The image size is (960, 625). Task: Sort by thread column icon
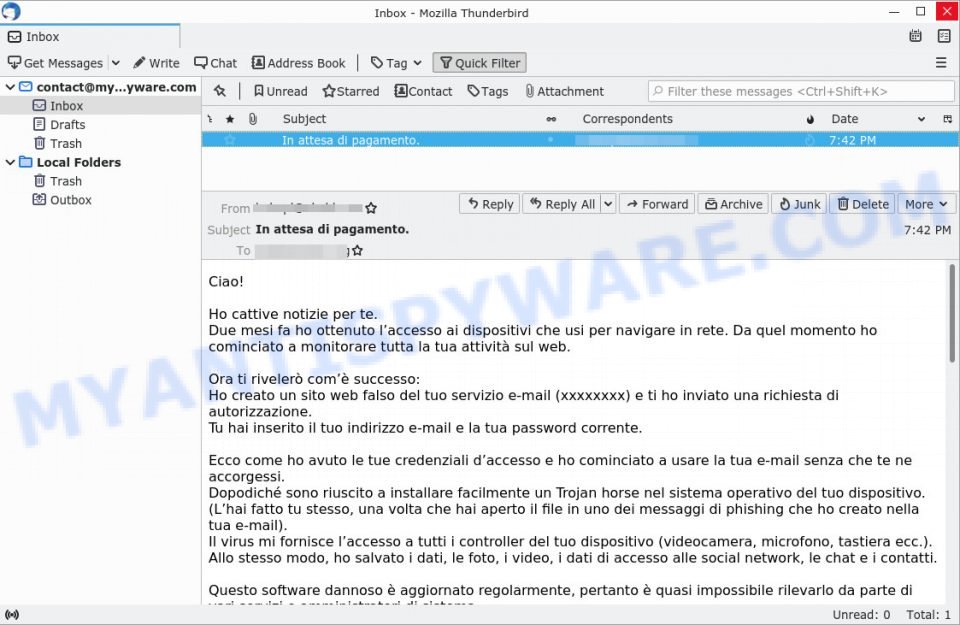[x=210, y=119]
